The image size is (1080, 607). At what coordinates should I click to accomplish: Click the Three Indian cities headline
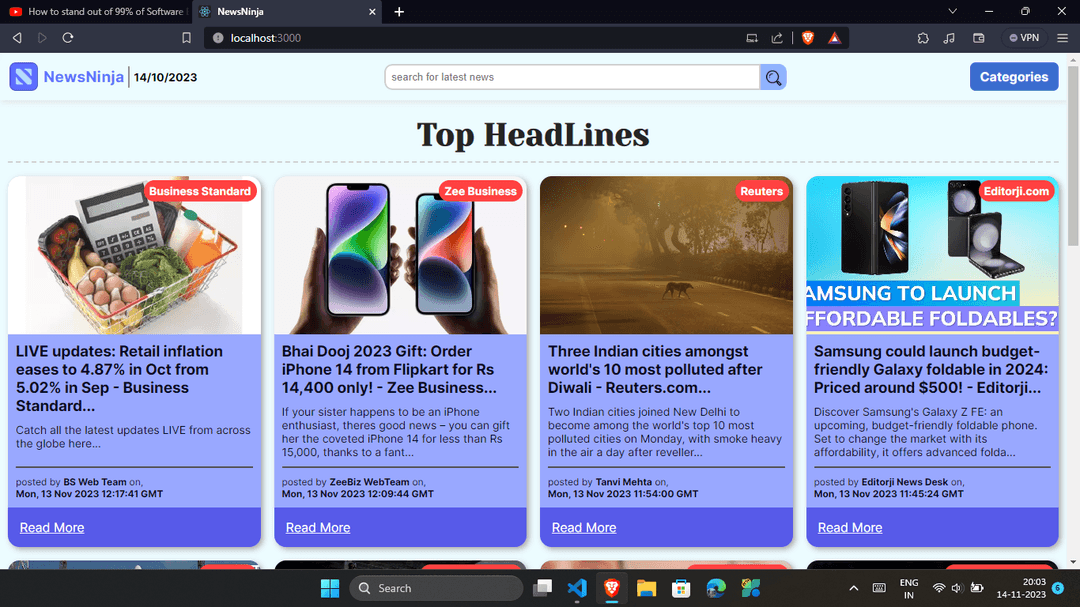click(x=654, y=369)
